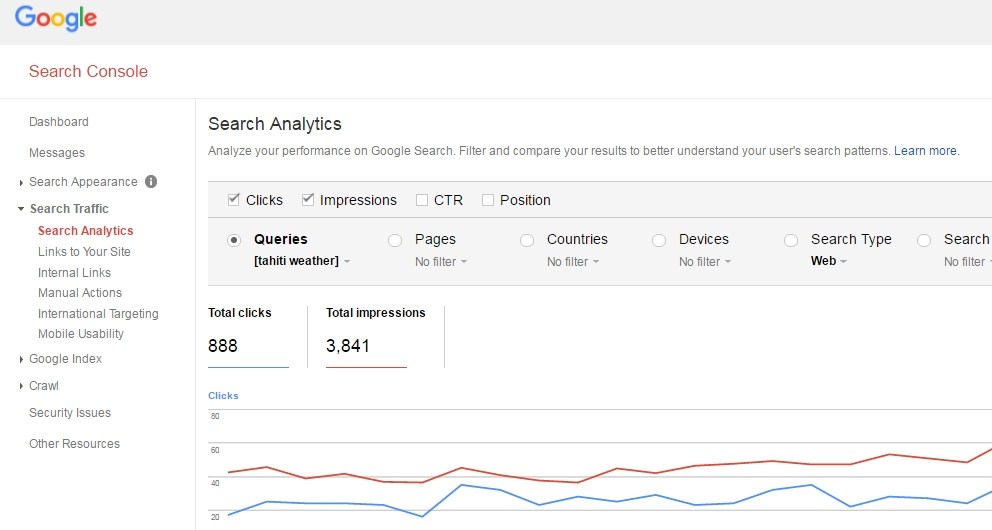Image resolution: width=992 pixels, height=530 pixels.
Task: Click the Search Traffic sidebar label
Action: [x=69, y=209]
